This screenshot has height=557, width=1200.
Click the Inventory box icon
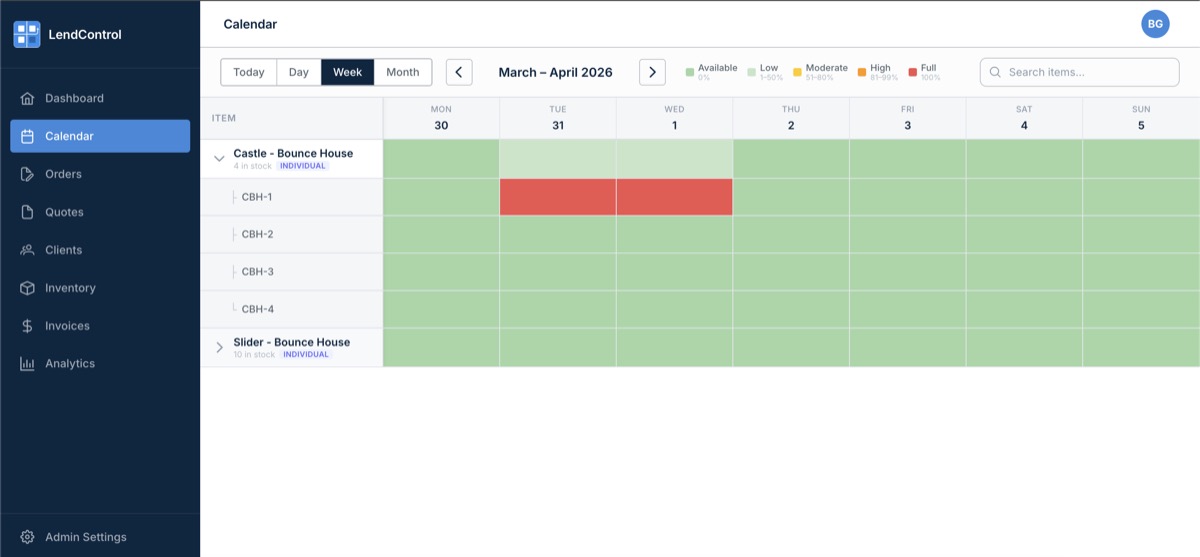pyautogui.click(x=27, y=288)
